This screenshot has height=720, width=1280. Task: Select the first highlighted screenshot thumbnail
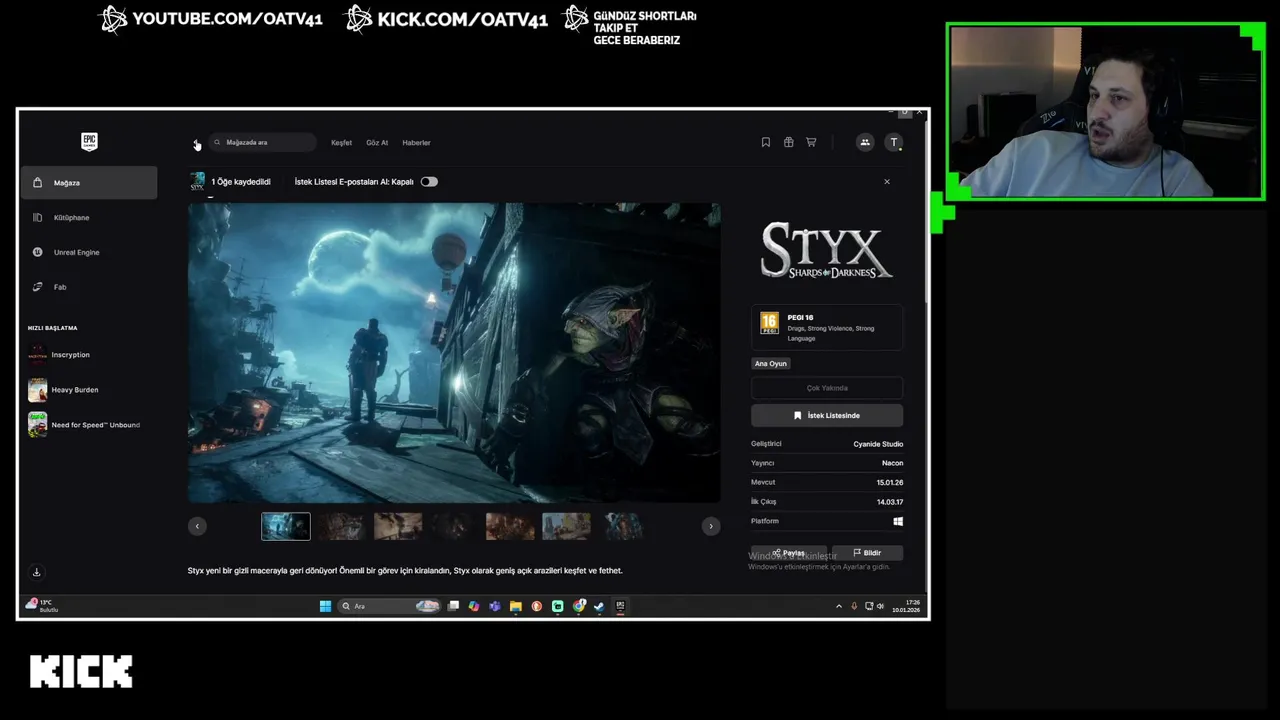point(286,526)
